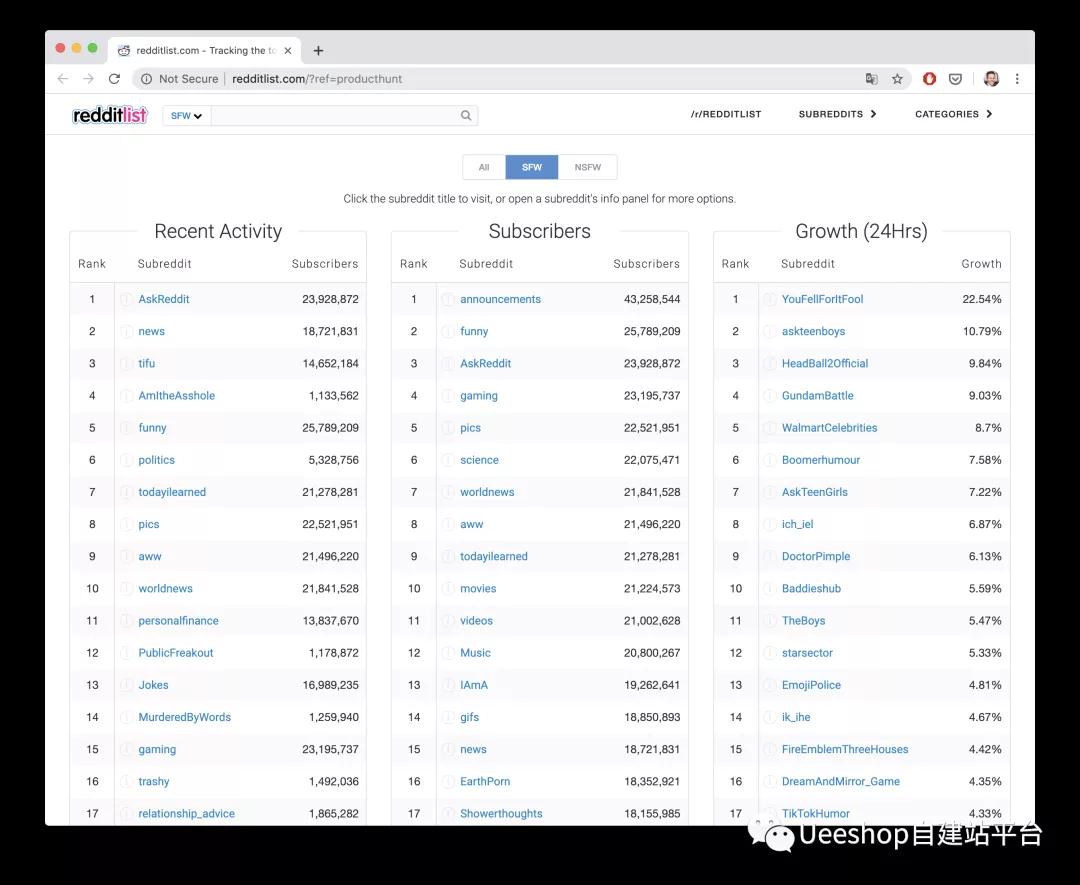Open the HeadBall2Official subreddit link
This screenshot has width=1080, height=885.
tap(825, 363)
